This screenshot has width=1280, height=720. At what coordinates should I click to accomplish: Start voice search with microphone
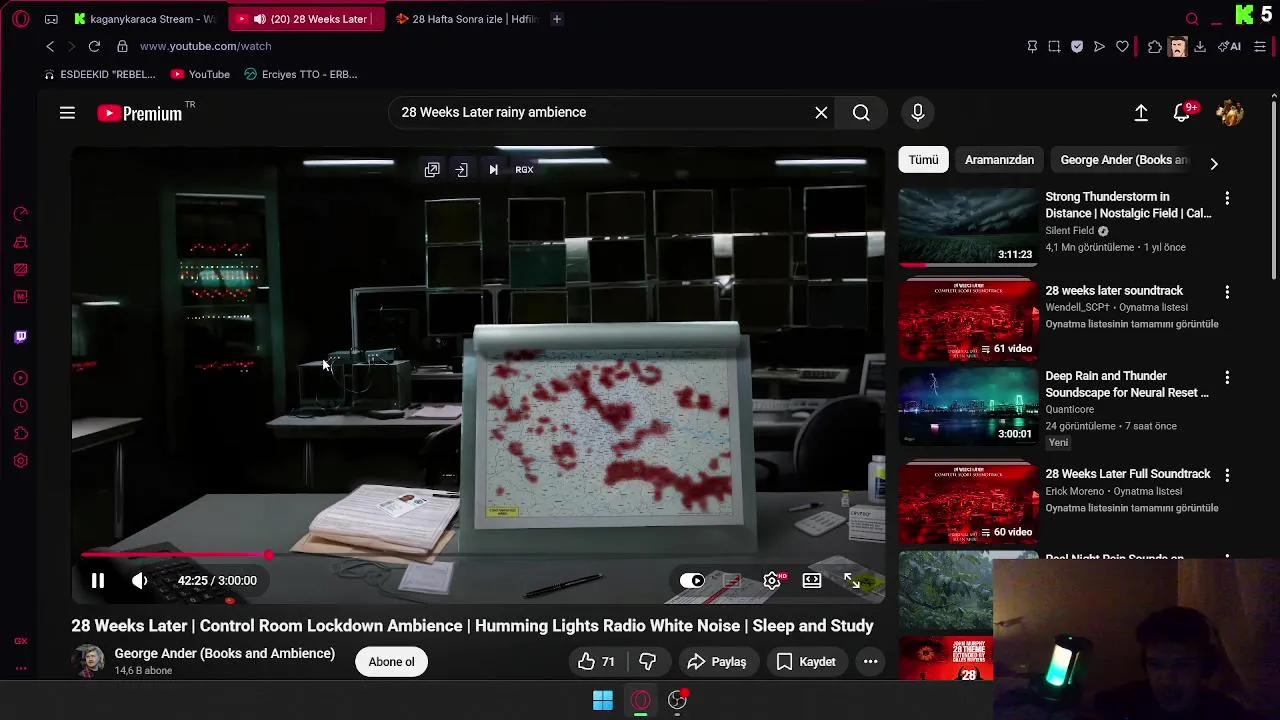point(918,113)
